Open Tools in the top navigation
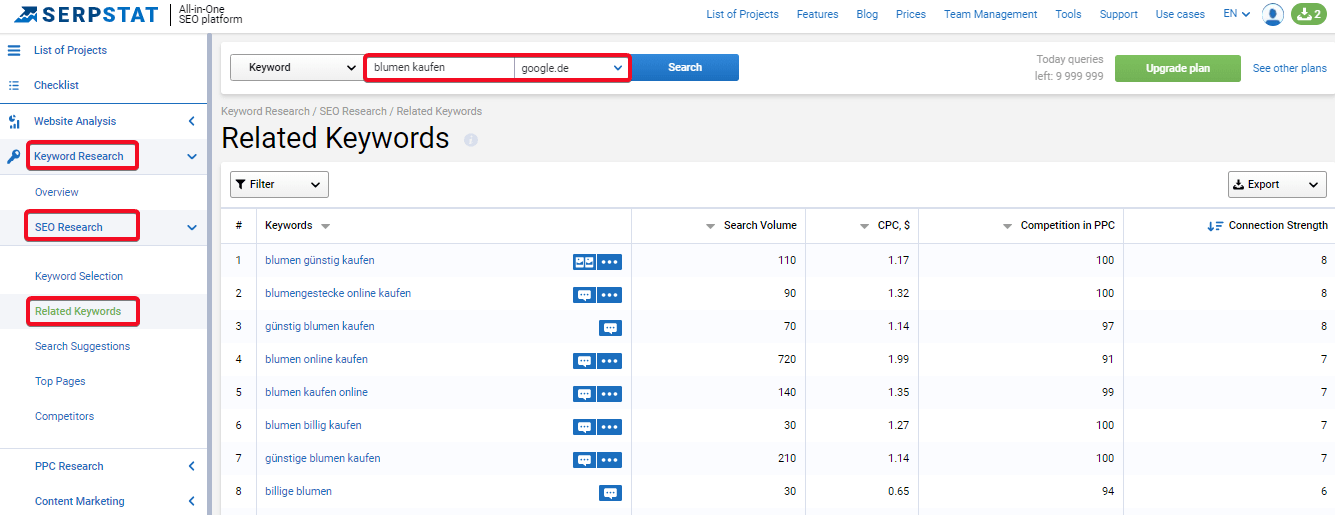1335x515 pixels. 1068,14
